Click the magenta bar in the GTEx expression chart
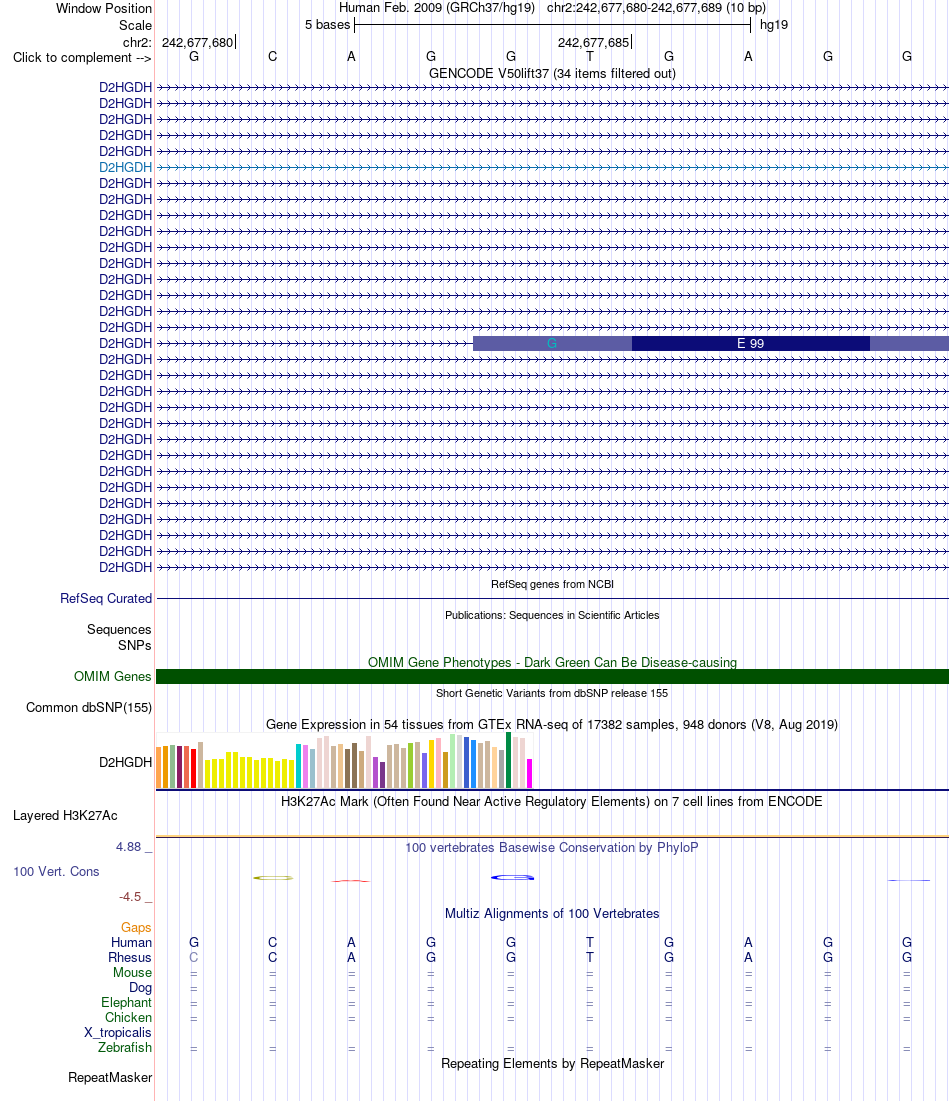The width and height of the screenshot is (950, 1101). [x=529, y=773]
